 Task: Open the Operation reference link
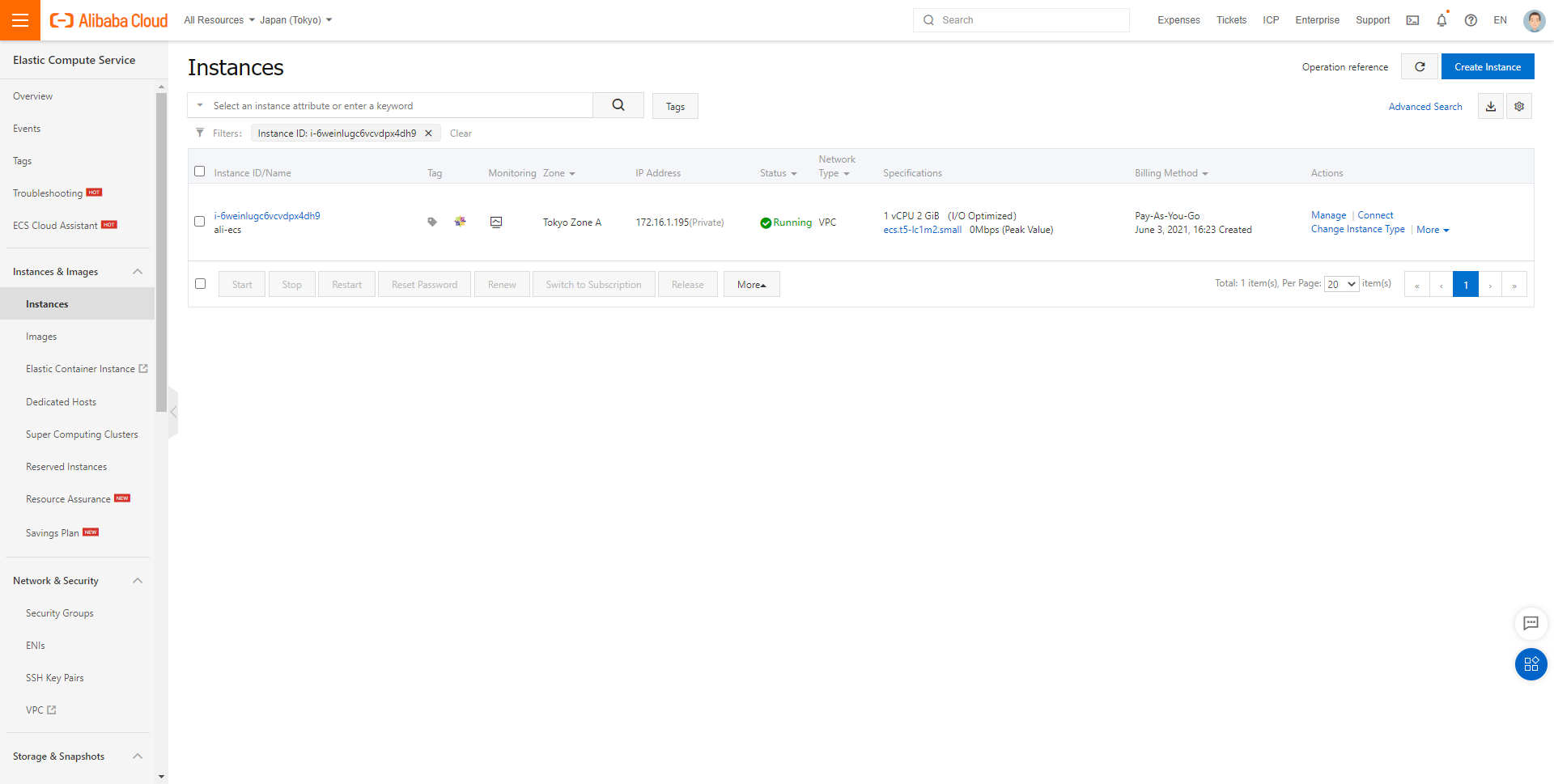1345,67
